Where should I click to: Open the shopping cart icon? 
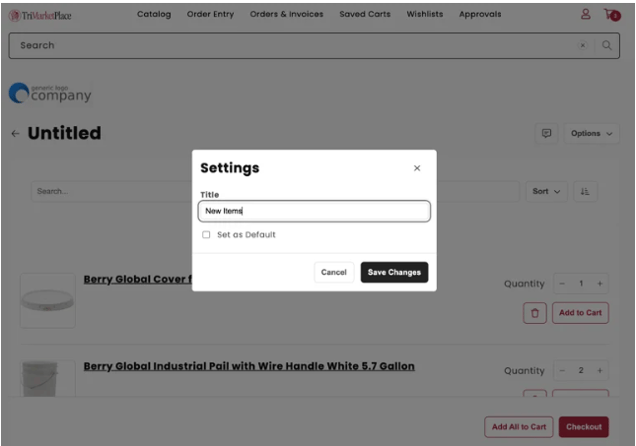(611, 14)
